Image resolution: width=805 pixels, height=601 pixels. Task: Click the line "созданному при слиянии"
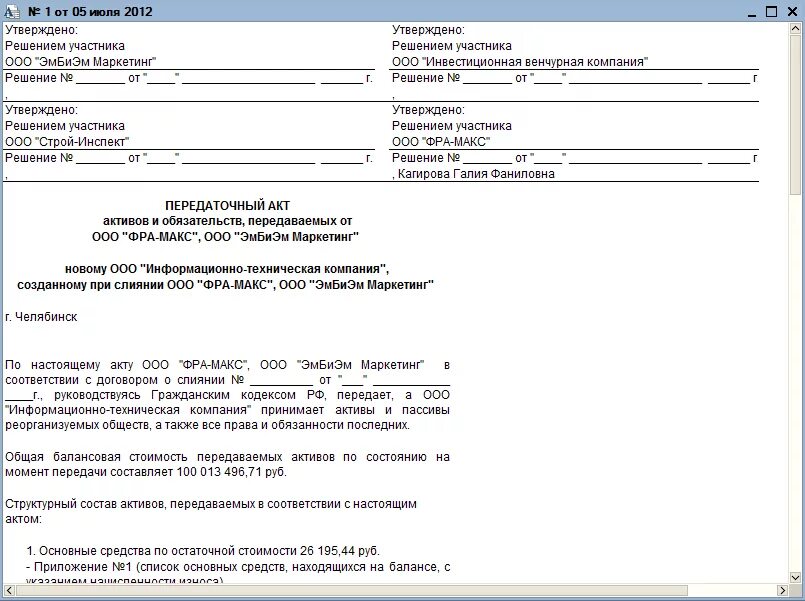click(x=225, y=285)
